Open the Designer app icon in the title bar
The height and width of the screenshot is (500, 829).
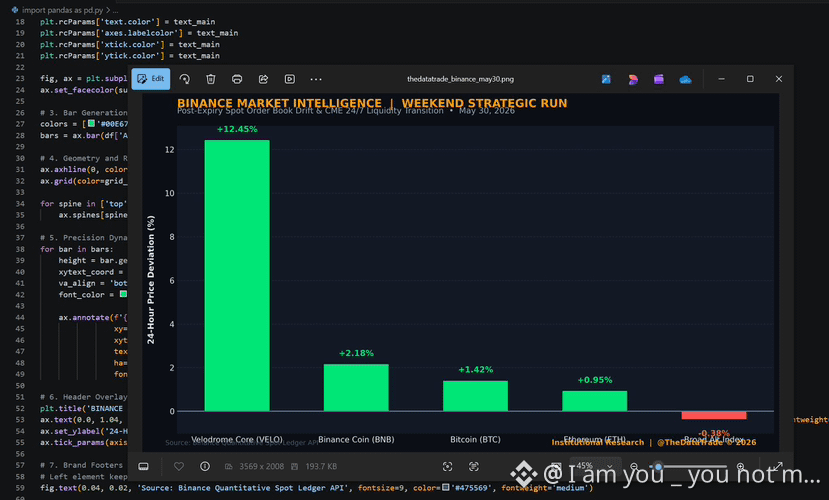pos(633,79)
